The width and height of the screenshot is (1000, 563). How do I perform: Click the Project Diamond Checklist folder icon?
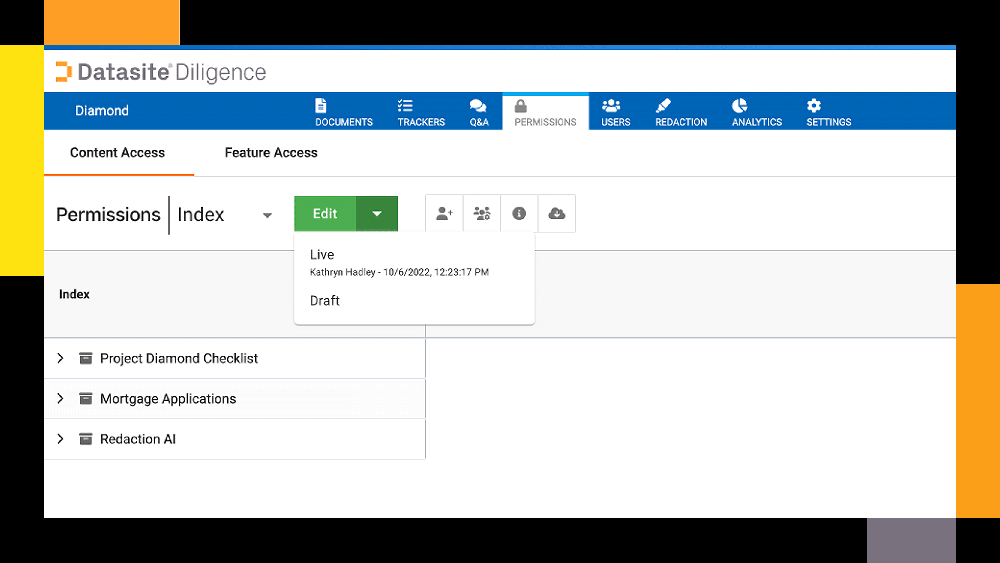[85, 358]
